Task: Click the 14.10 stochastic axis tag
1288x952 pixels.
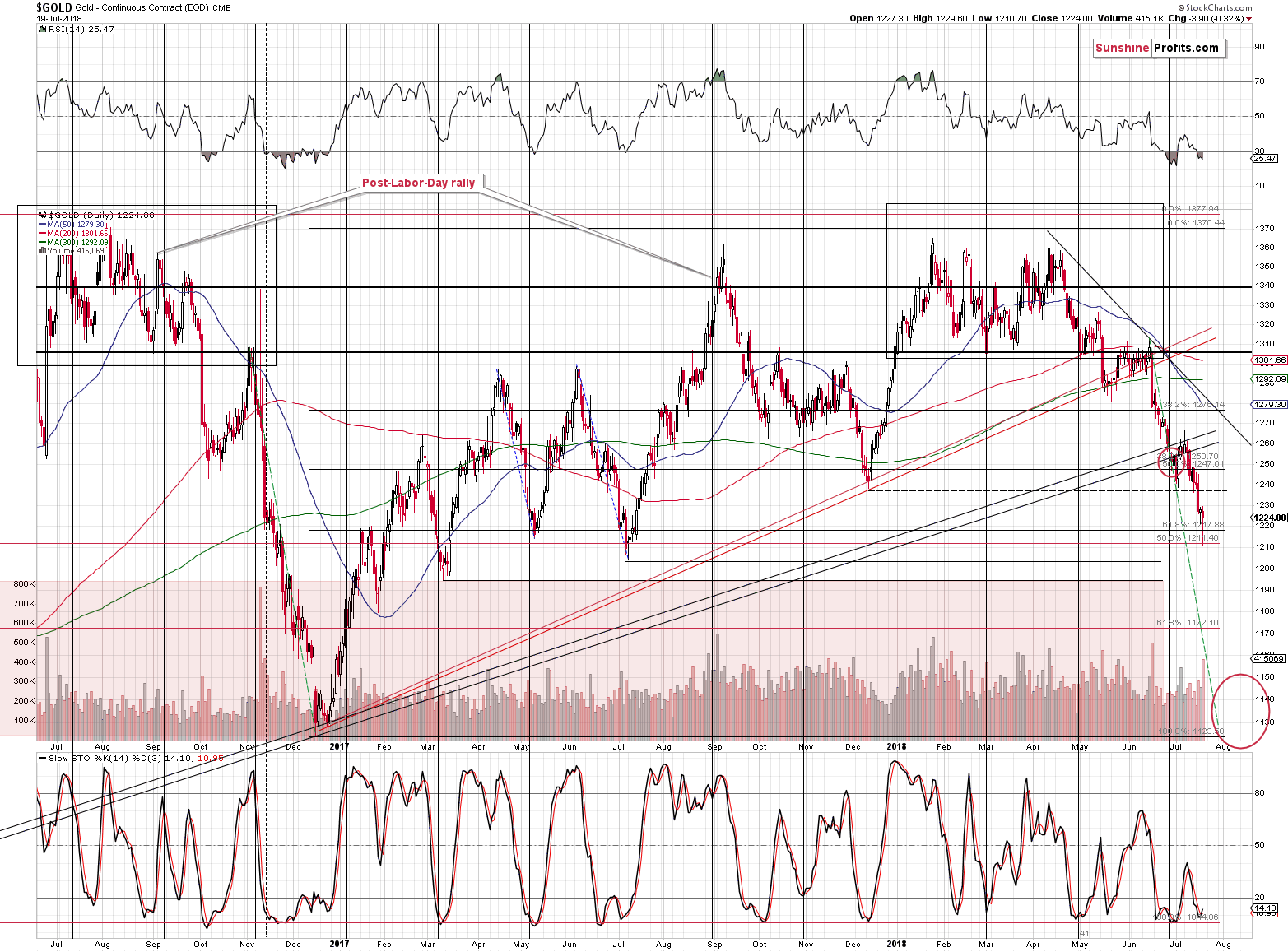Action: point(1265,908)
